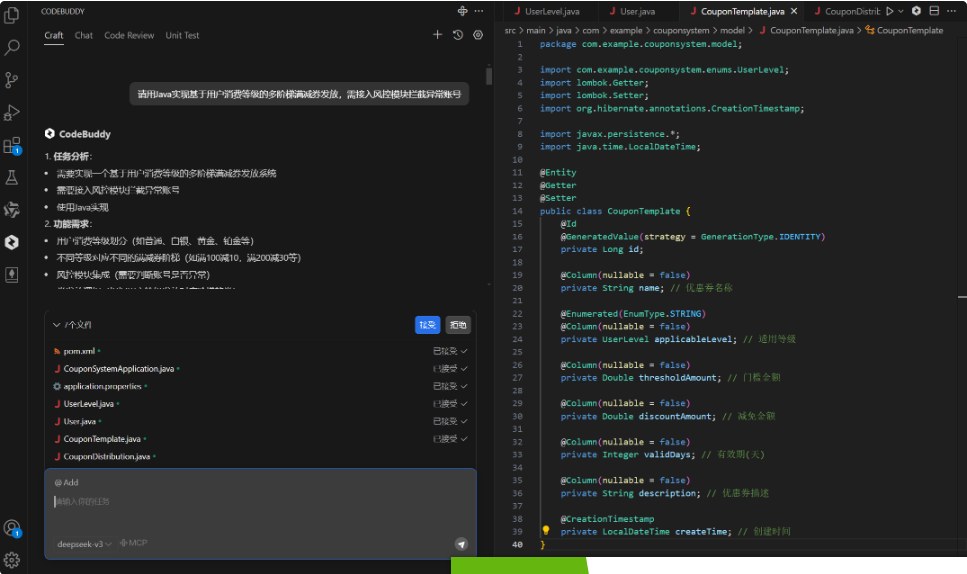Open the Explorer view in activity bar

(x=12, y=15)
